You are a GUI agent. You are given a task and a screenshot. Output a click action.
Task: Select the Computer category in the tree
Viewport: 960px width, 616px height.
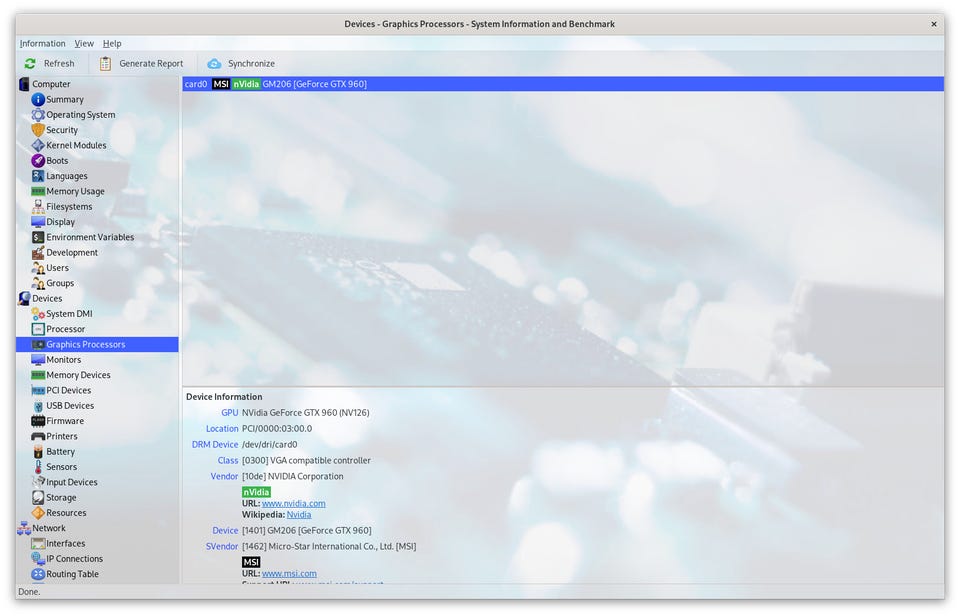pos(51,84)
